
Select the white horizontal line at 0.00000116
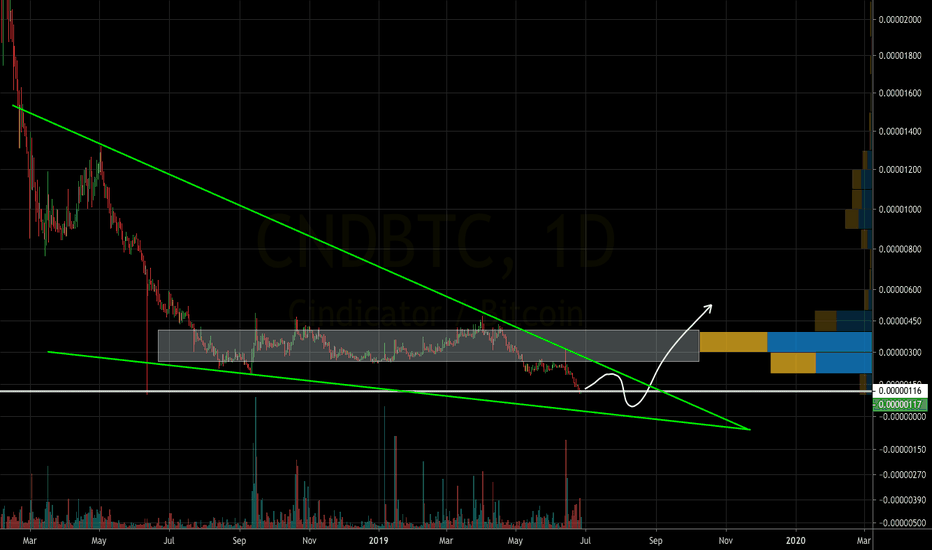(436, 391)
